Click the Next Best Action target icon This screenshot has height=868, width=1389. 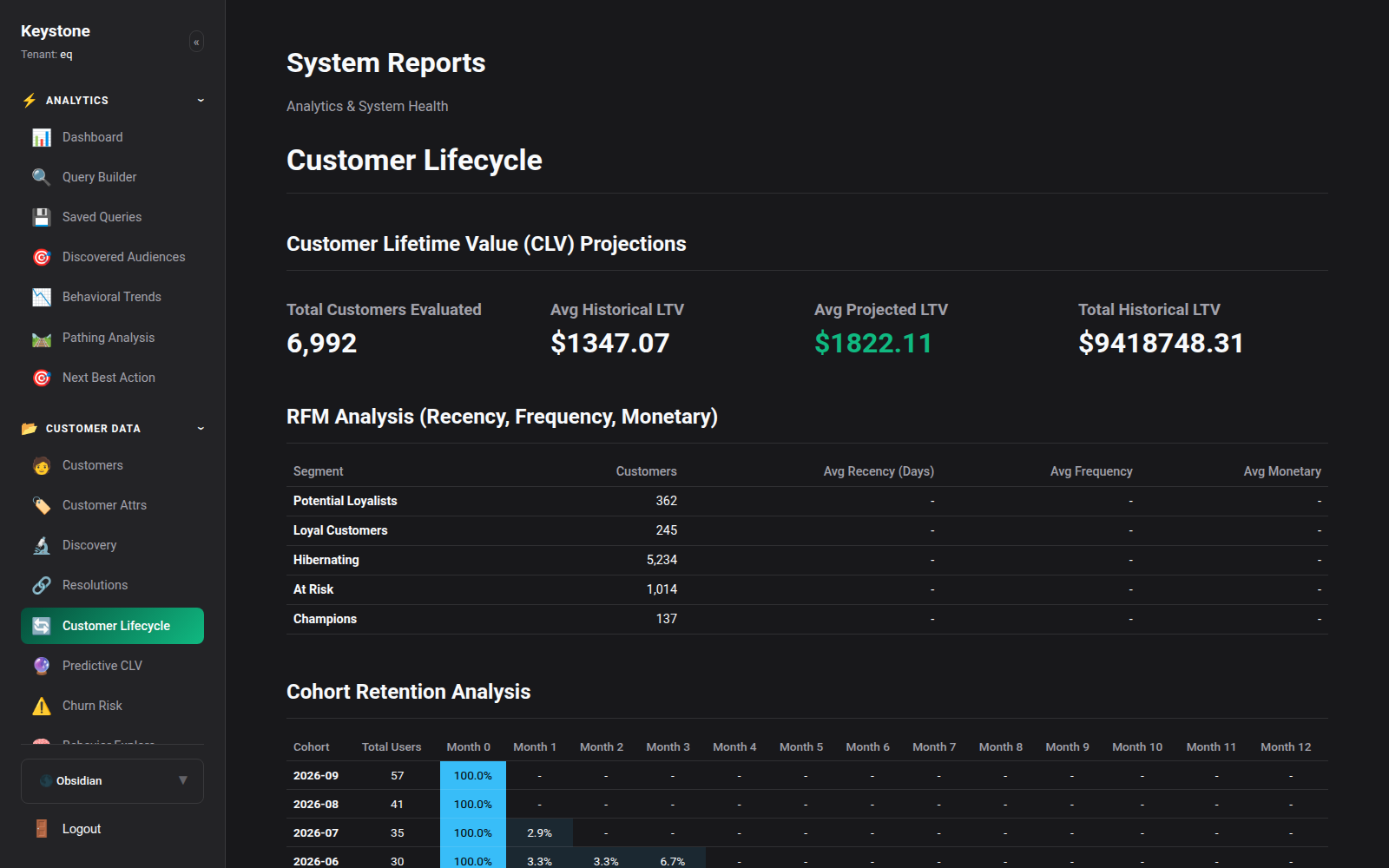[x=42, y=378]
